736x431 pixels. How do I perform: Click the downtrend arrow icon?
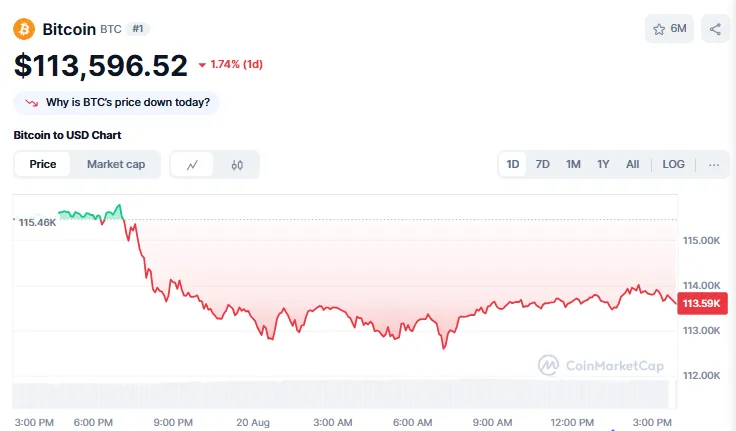[x=32, y=102]
